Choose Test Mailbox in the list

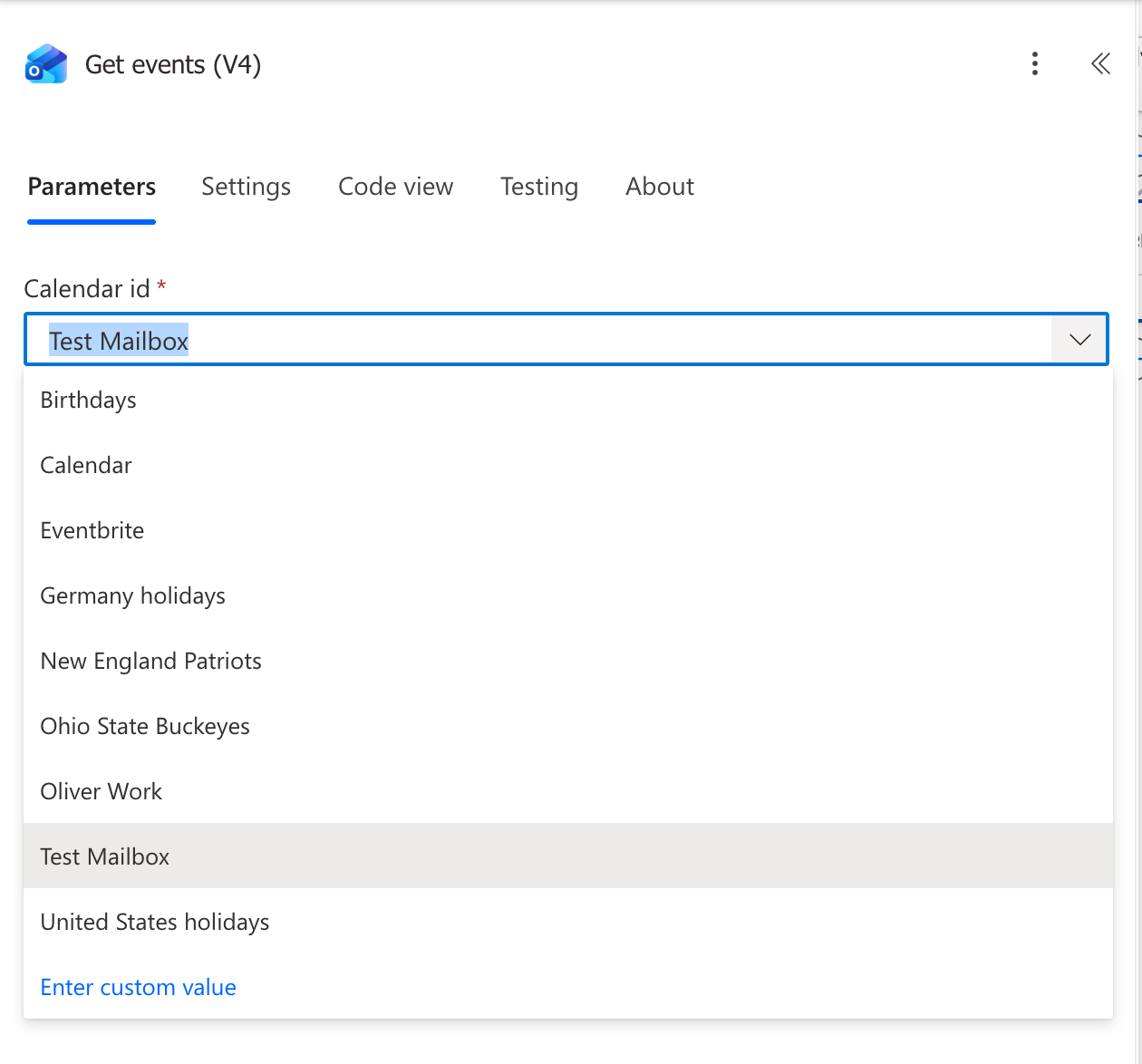105,857
